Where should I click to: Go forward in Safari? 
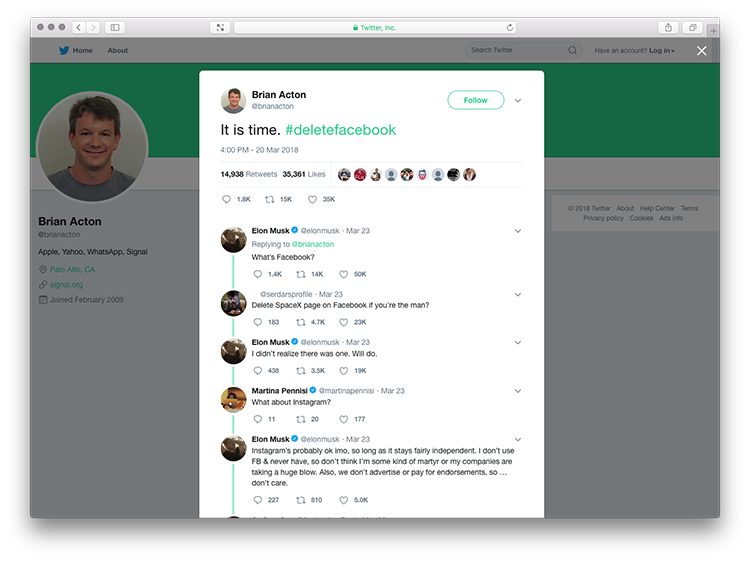(x=93, y=27)
